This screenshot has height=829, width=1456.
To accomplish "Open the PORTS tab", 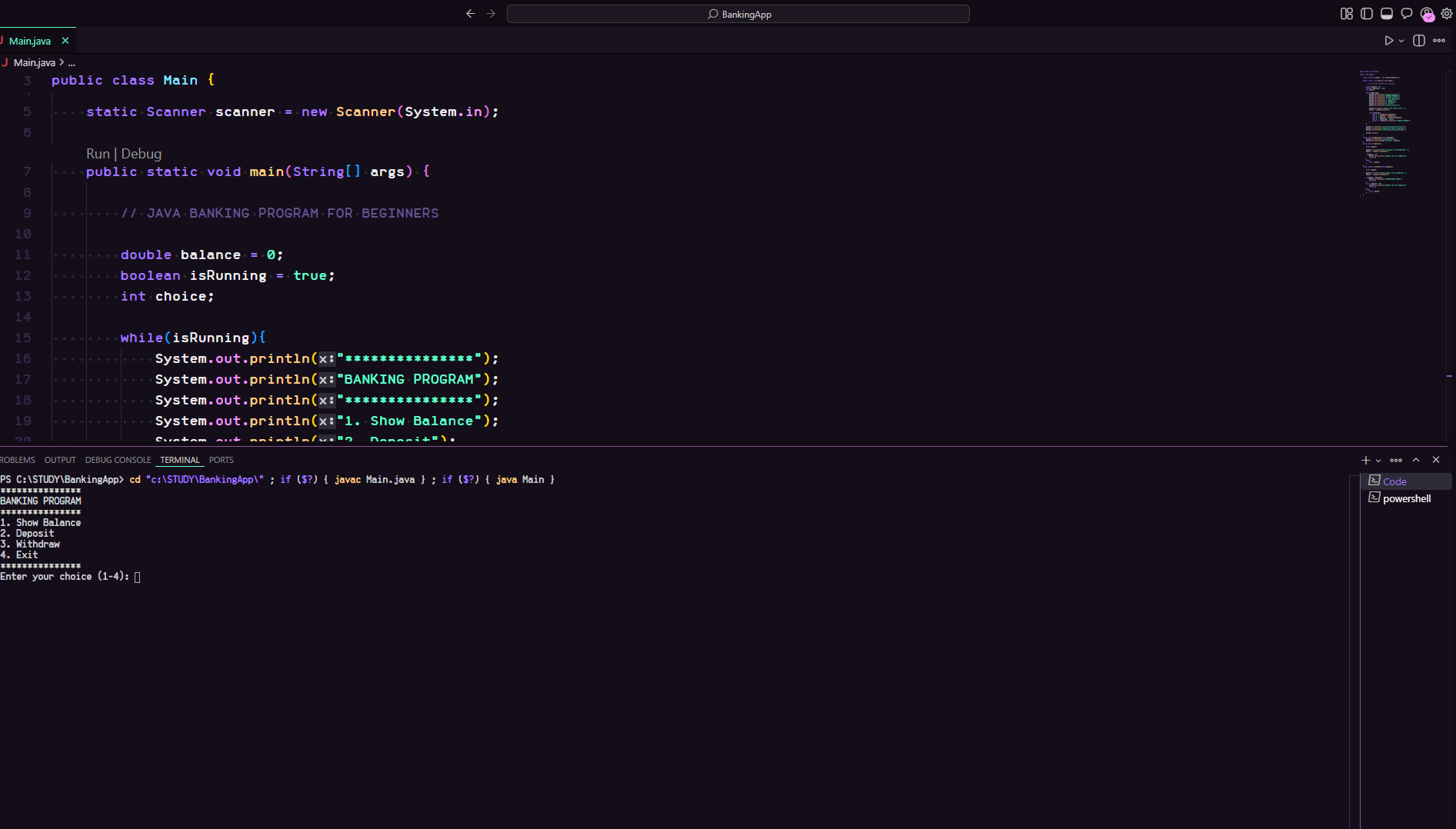I will (x=221, y=460).
